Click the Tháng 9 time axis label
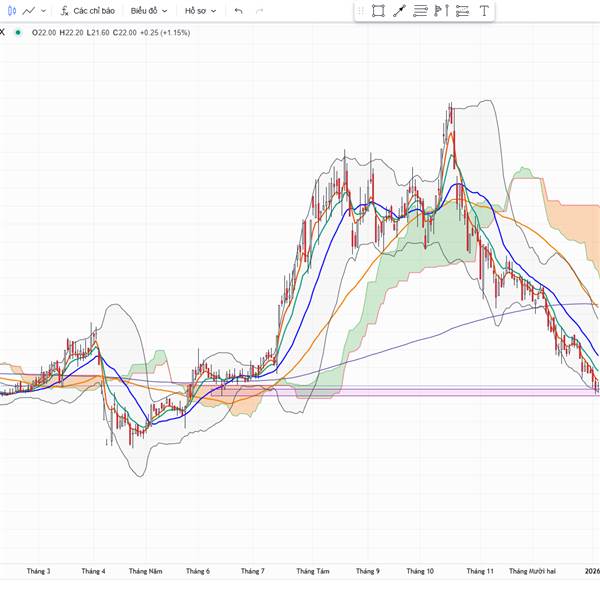Viewport: 600px width, 600px height. pyautogui.click(x=368, y=571)
